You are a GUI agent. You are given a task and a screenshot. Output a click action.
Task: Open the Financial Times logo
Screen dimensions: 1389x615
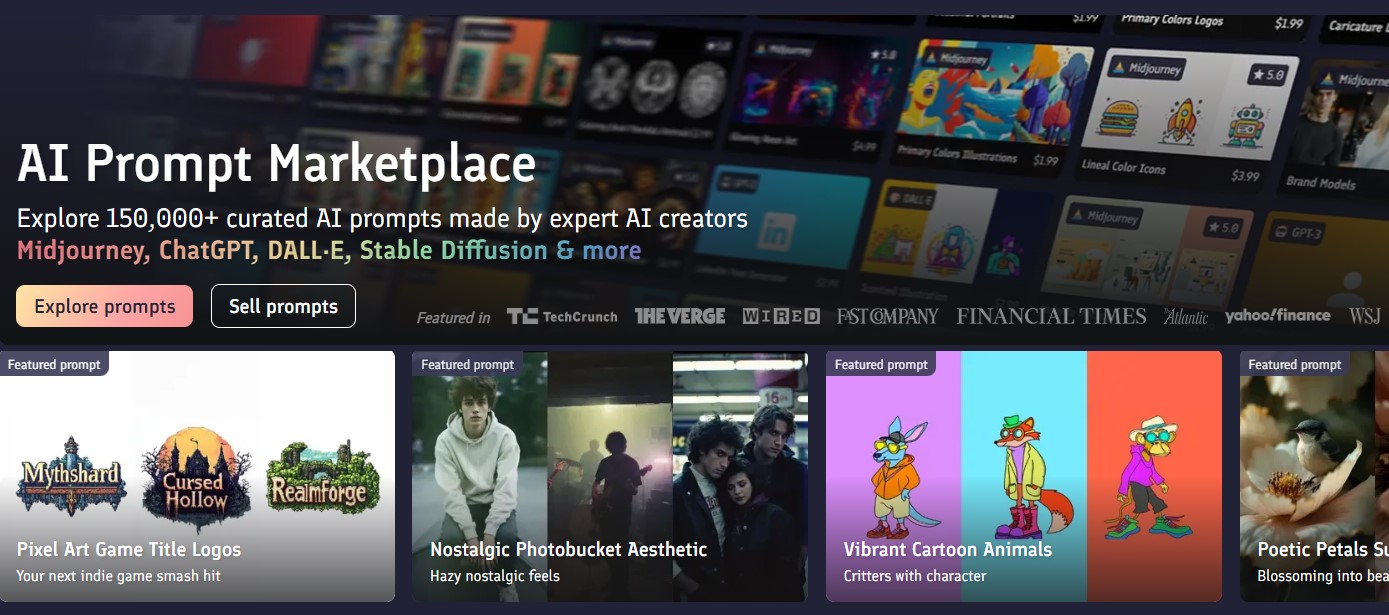pos(1051,316)
